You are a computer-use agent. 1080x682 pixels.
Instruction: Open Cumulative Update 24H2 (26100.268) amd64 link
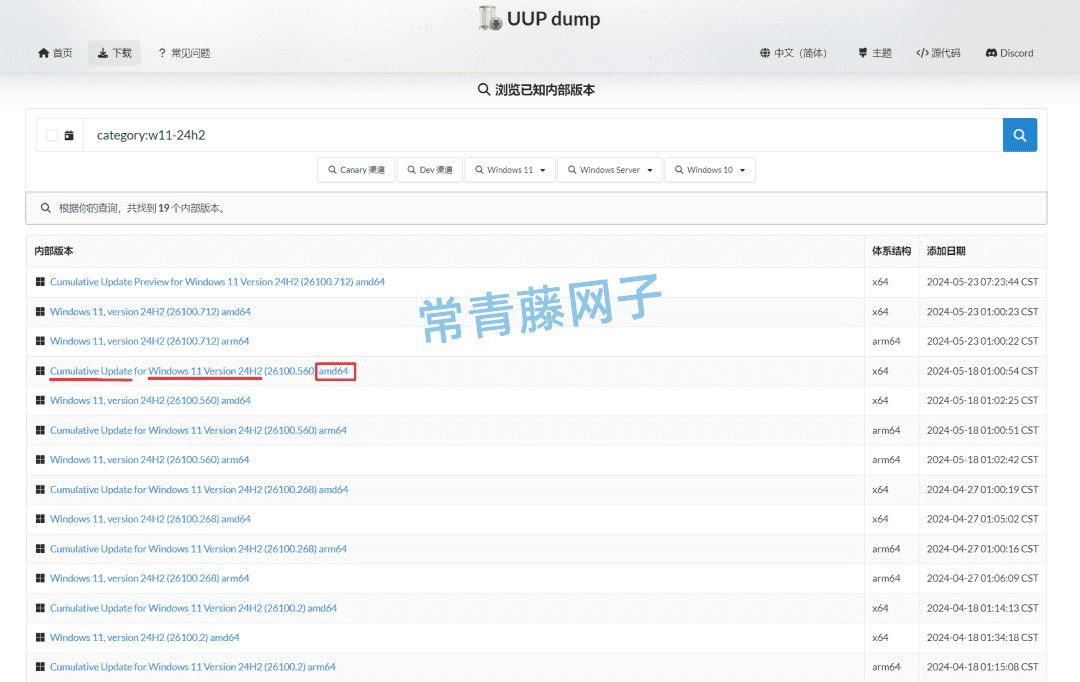(x=199, y=489)
